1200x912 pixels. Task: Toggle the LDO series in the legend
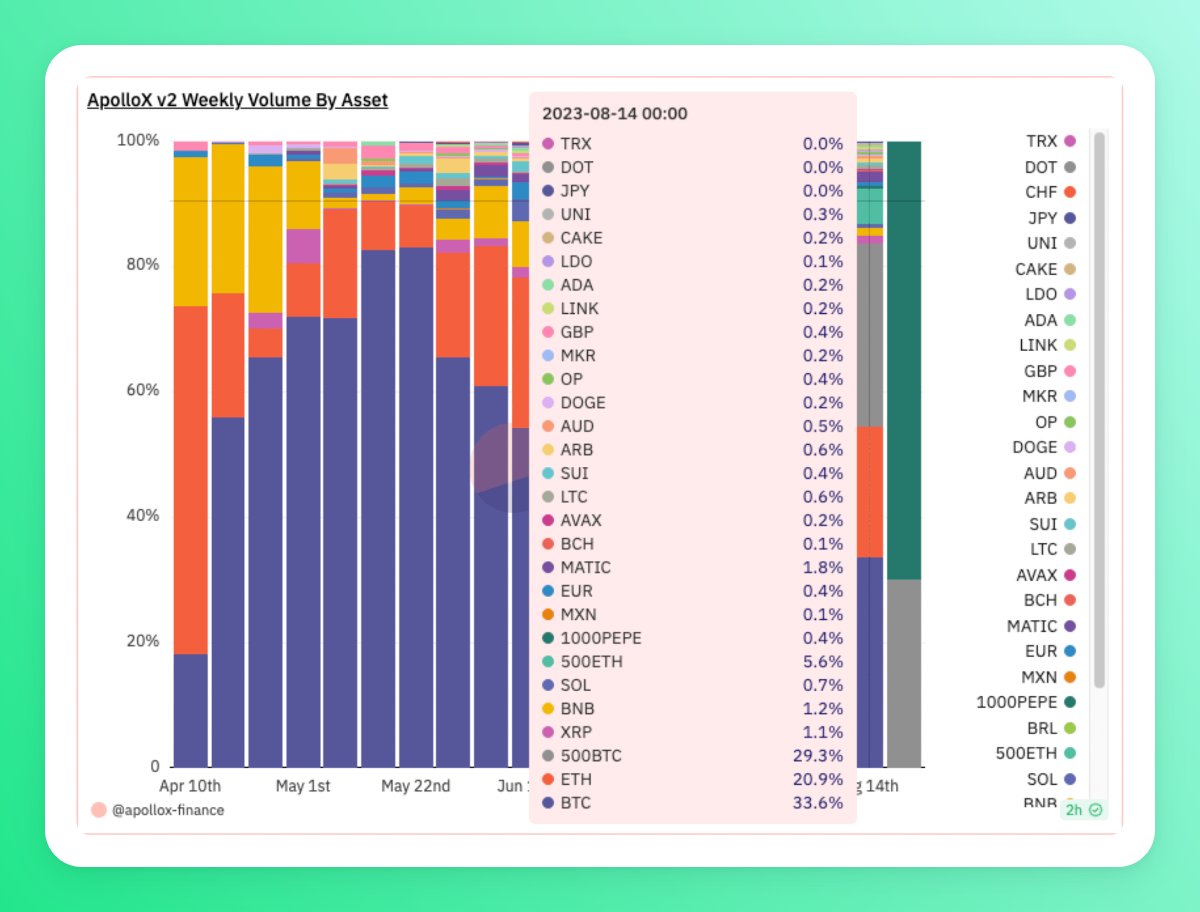[1050, 294]
